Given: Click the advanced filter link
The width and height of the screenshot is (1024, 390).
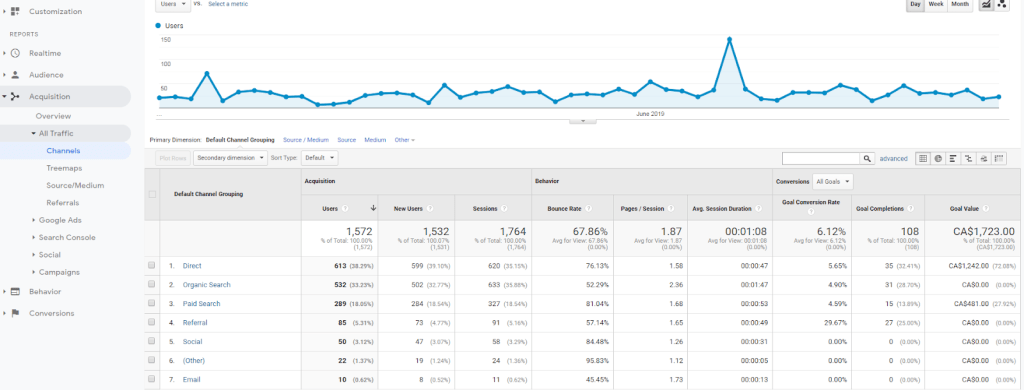Looking at the screenshot, I should coord(893,158).
